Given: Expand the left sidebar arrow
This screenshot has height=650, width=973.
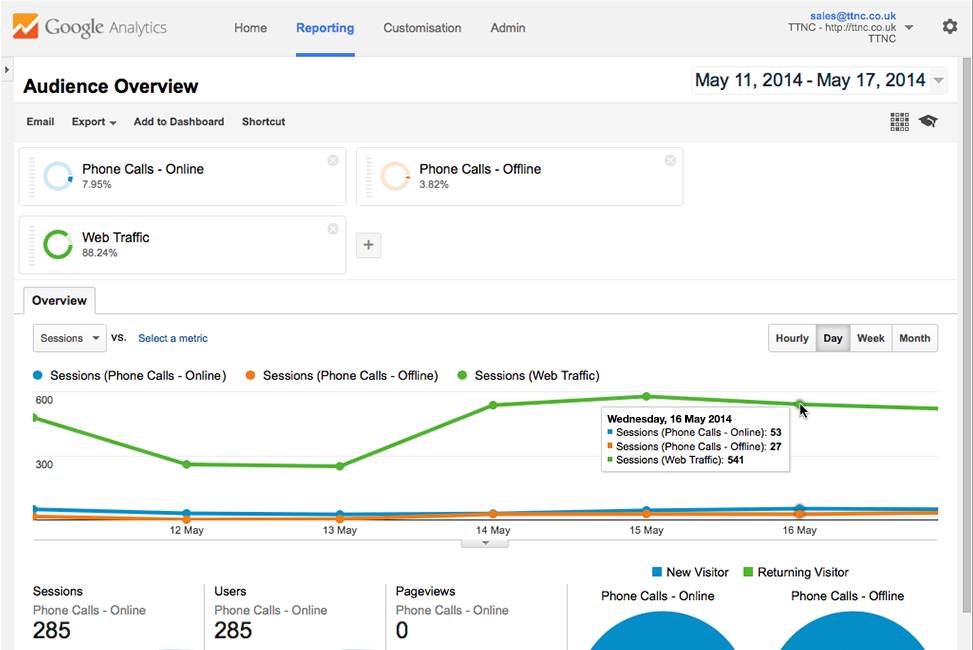Looking at the screenshot, I should pos(7,70).
